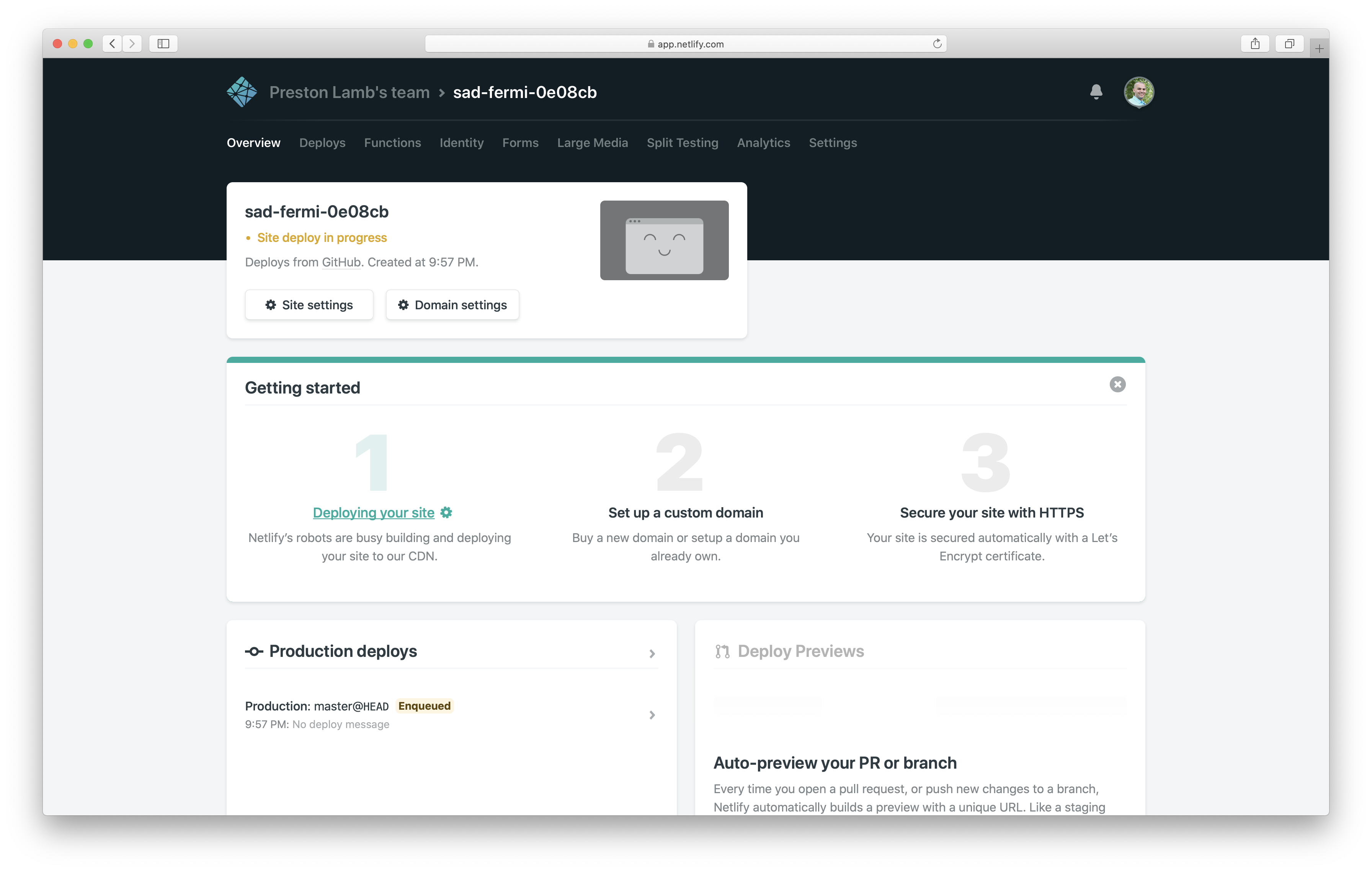Click the Safari share icon

click(1254, 44)
